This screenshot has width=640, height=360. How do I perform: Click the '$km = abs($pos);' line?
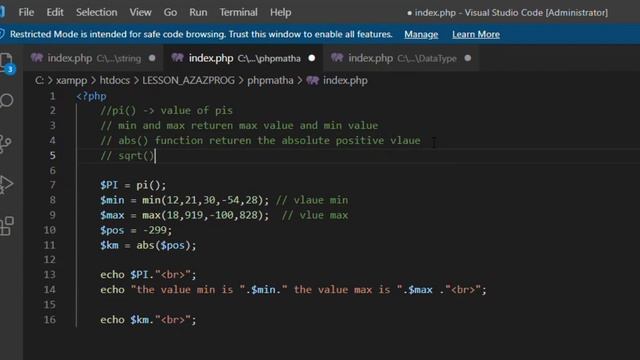[148, 245]
